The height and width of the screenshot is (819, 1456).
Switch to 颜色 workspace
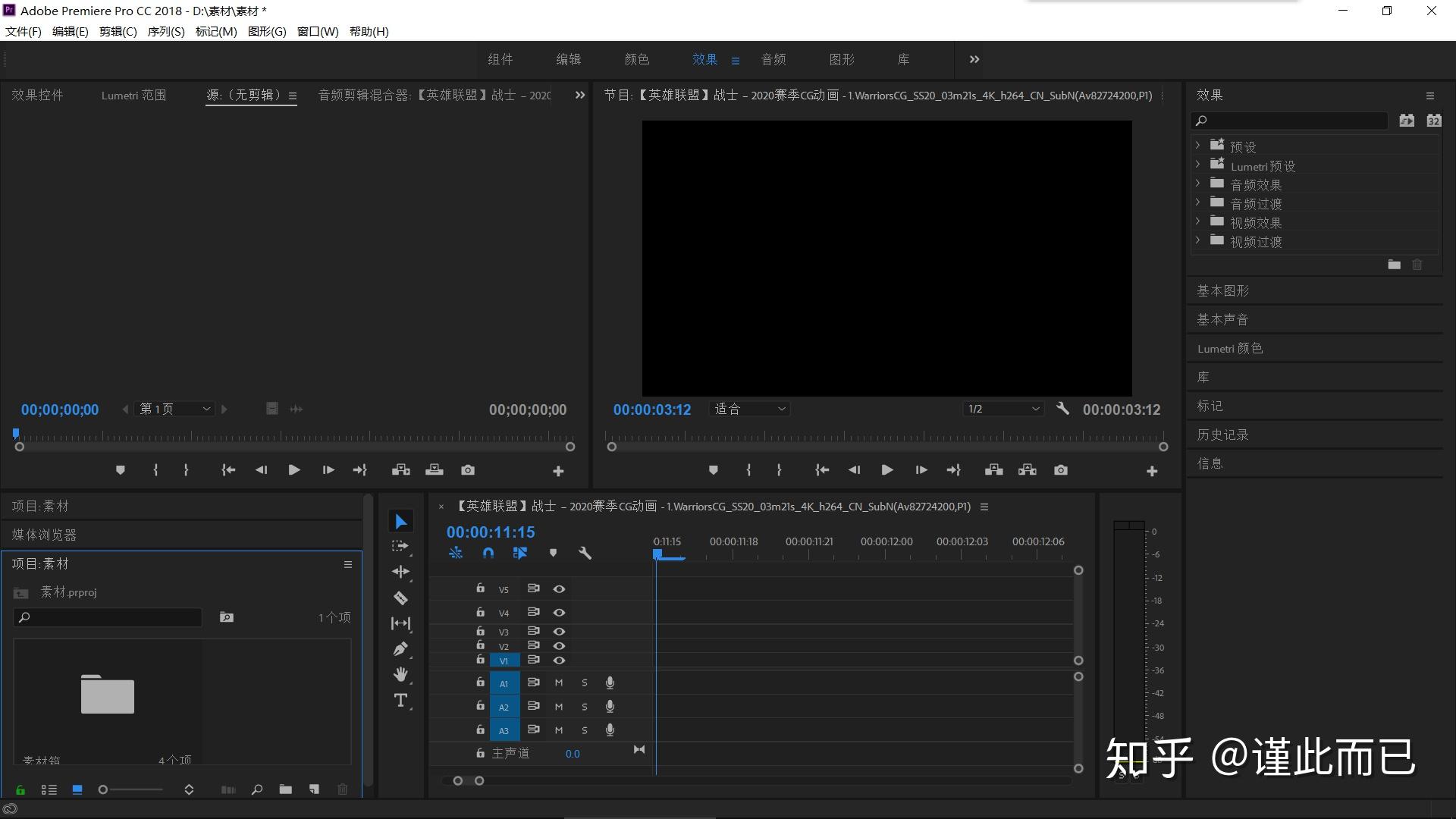(x=636, y=59)
